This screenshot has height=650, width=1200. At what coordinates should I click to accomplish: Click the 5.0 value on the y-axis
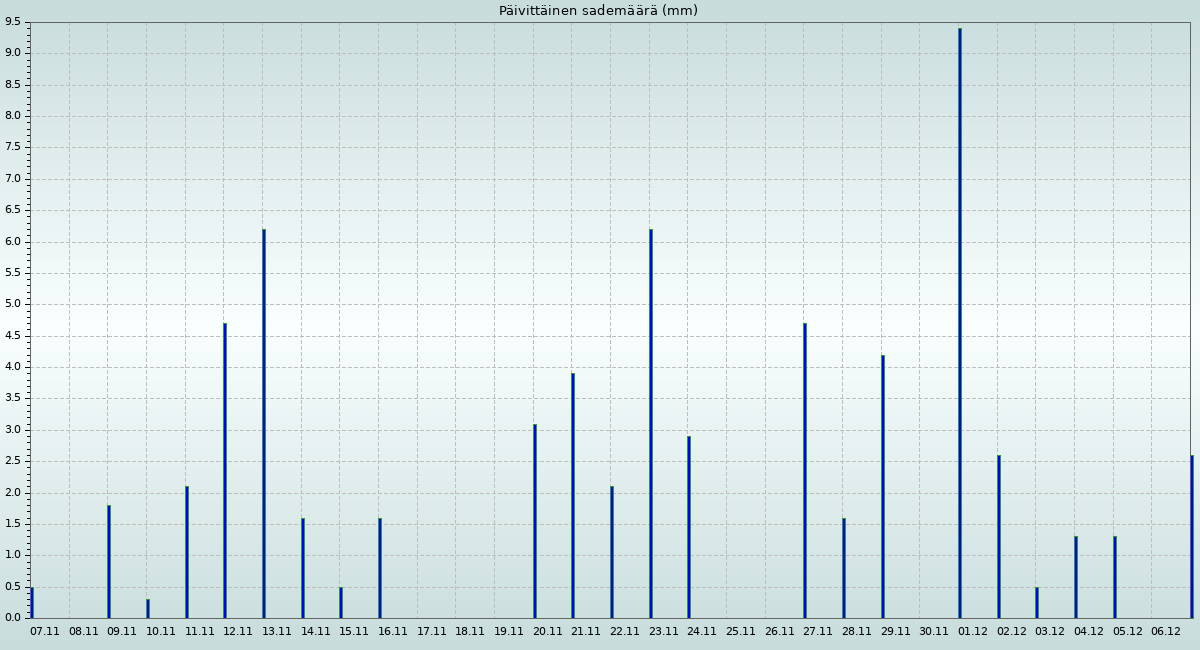coord(12,304)
